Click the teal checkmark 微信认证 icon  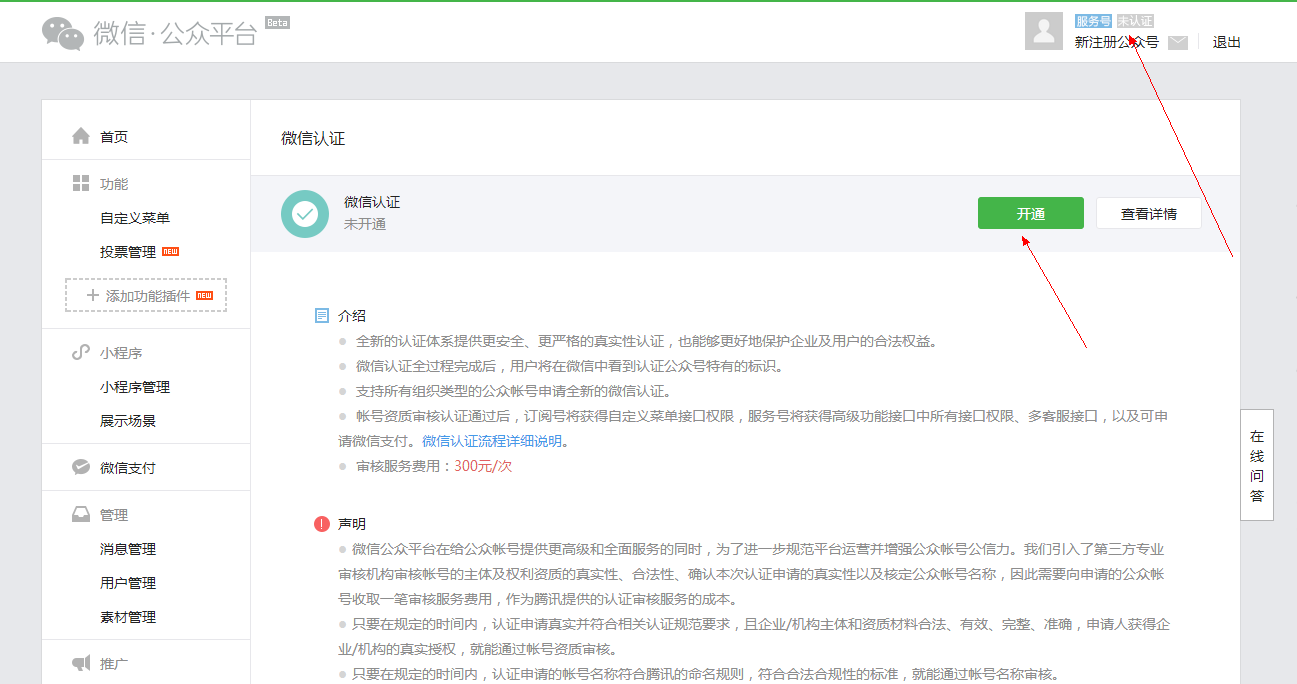tap(305, 214)
